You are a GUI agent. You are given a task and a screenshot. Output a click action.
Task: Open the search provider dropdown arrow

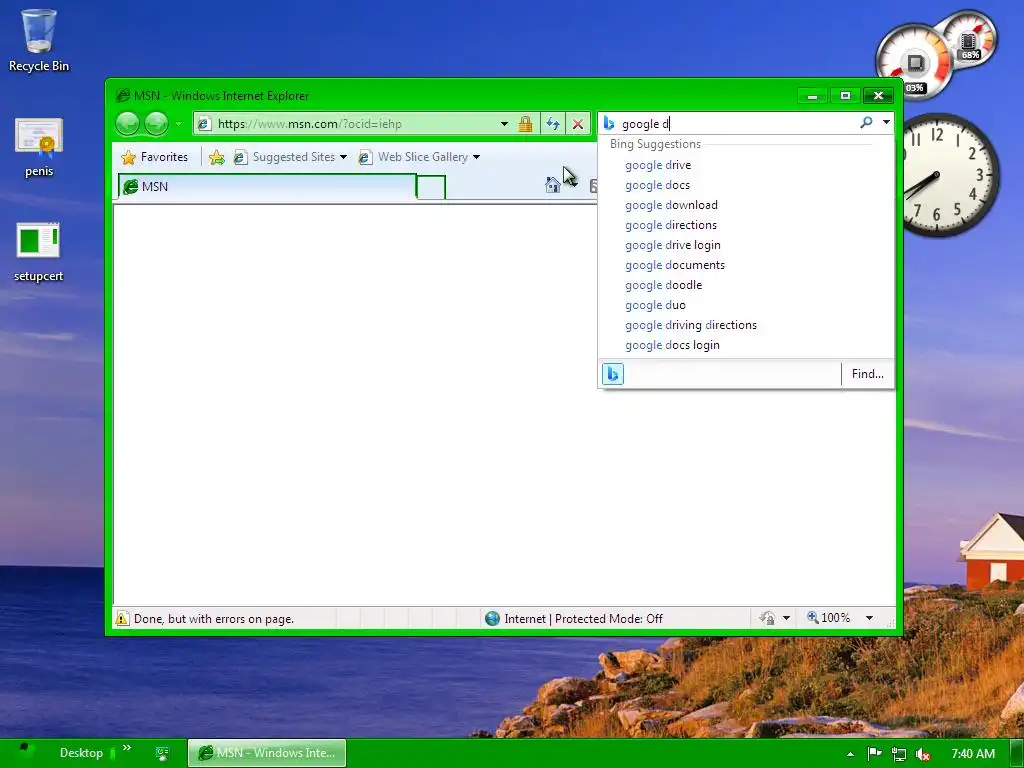click(886, 122)
